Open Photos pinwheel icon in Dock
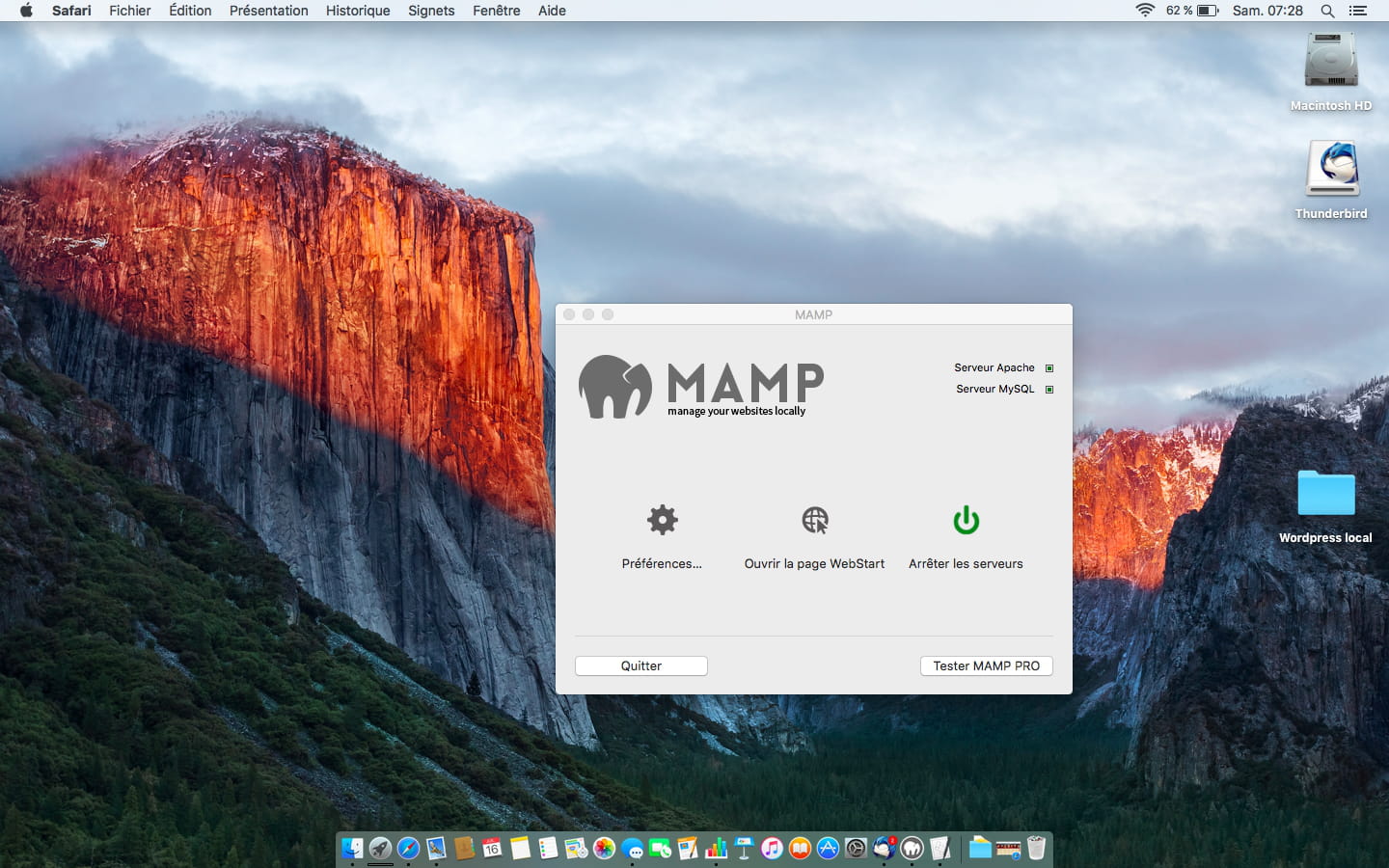 [604, 848]
